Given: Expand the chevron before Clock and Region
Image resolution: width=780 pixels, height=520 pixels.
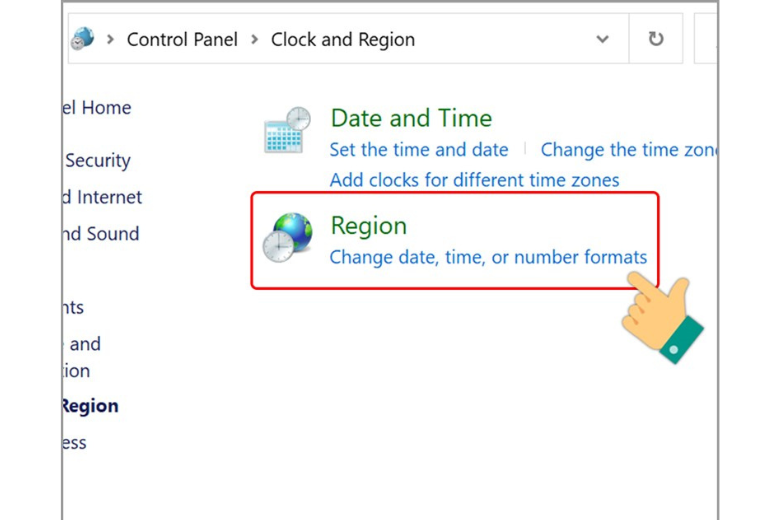Looking at the screenshot, I should coord(255,39).
